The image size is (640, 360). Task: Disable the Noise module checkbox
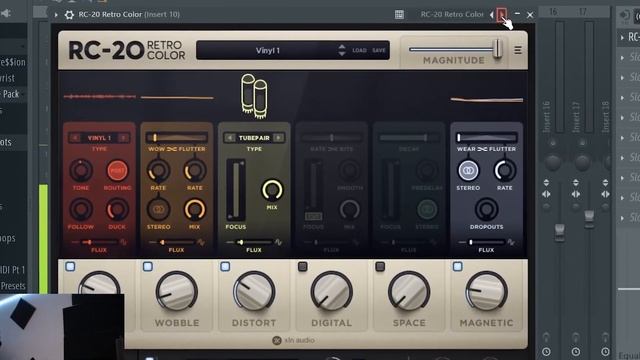pos(70,267)
